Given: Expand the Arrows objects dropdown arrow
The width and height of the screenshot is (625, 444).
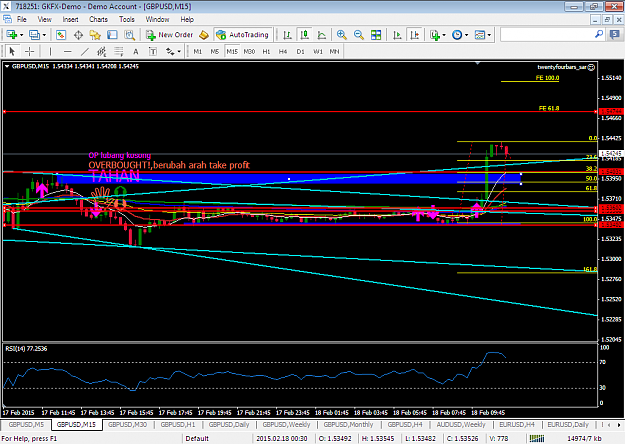Looking at the screenshot, I should tap(179, 51).
